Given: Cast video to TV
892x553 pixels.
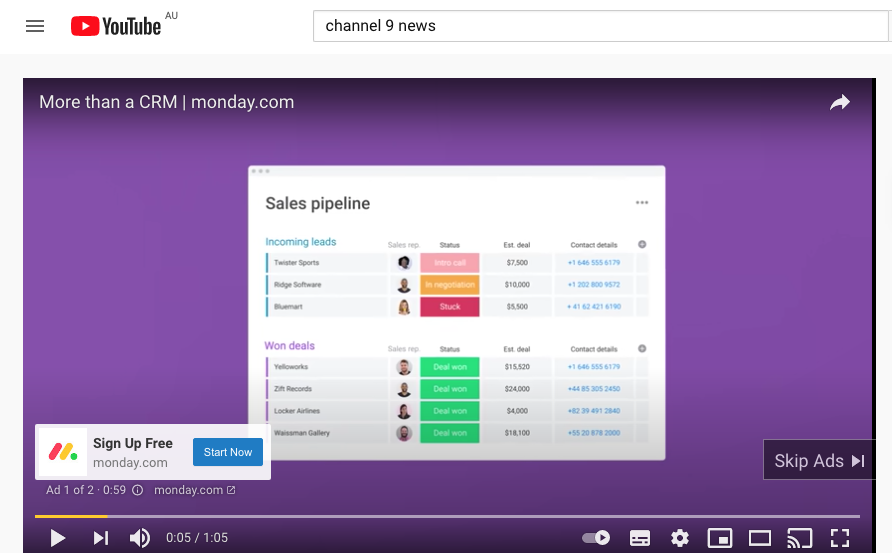Looking at the screenshot, I should click(799, 538).
